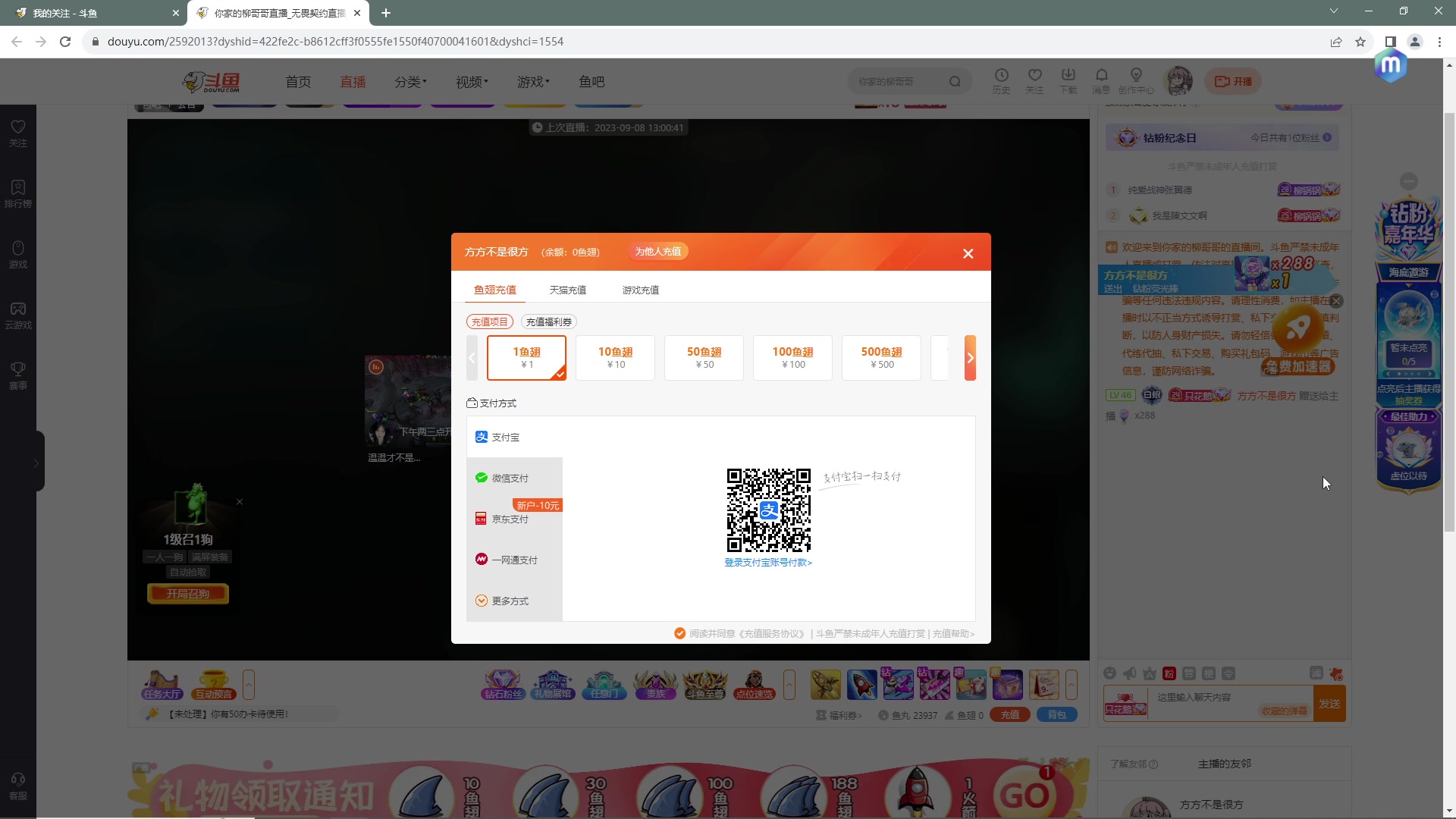
Task: Open the 创作中心 icon
Action: click(x=1135, y=80)
